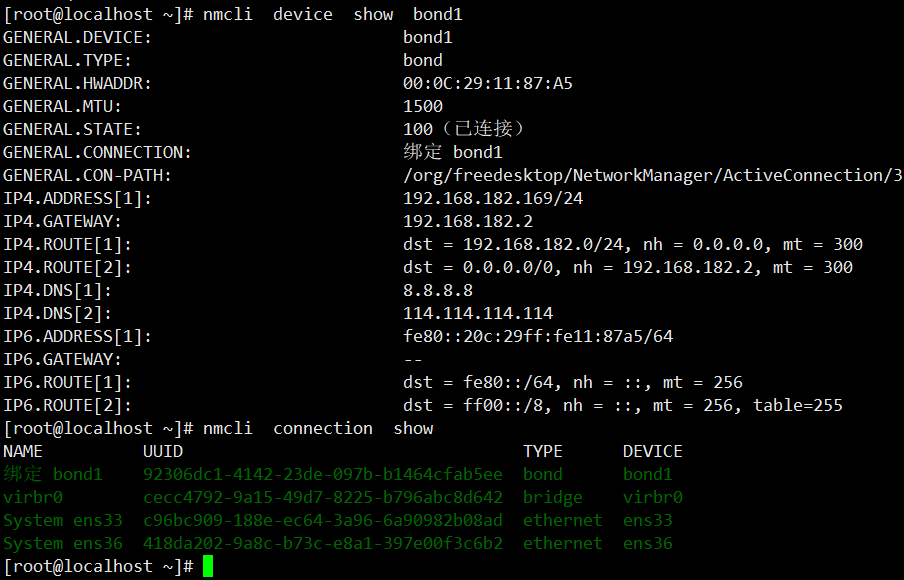Click the gateway value 192.168.182.2
904x580 pixels.
(x=468, y=221)
